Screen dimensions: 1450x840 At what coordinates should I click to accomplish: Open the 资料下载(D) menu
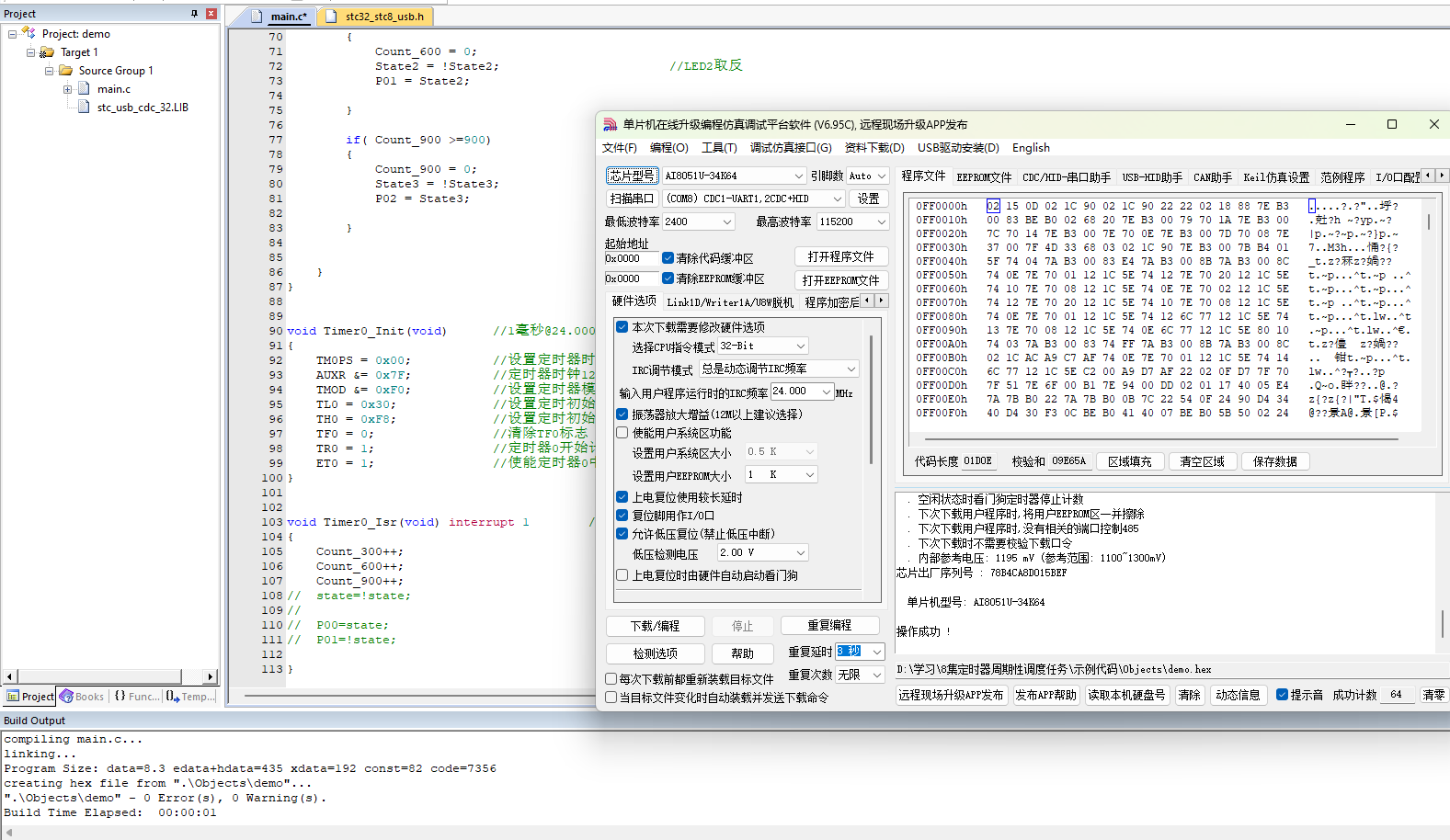pyautogui.click(x=874, y=147)
